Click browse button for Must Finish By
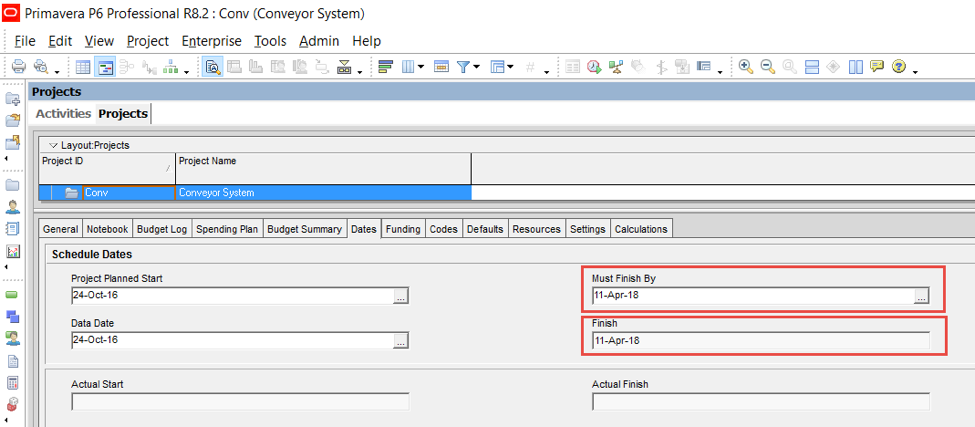The image size is (975, 427). pyautogui.click(x=922, y=296)
